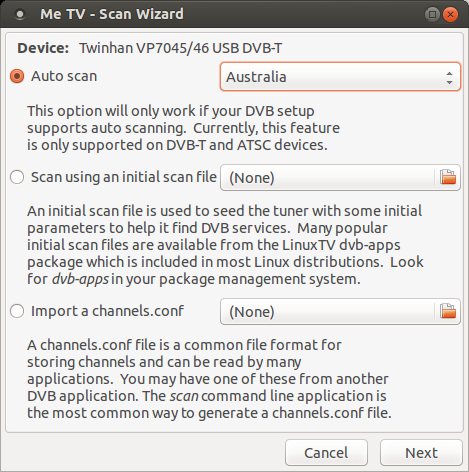Screen dimensions: 469x472
Task: Click the Twinhan VP7045/46 USB DVB-T device name
Action: point(181,48)
